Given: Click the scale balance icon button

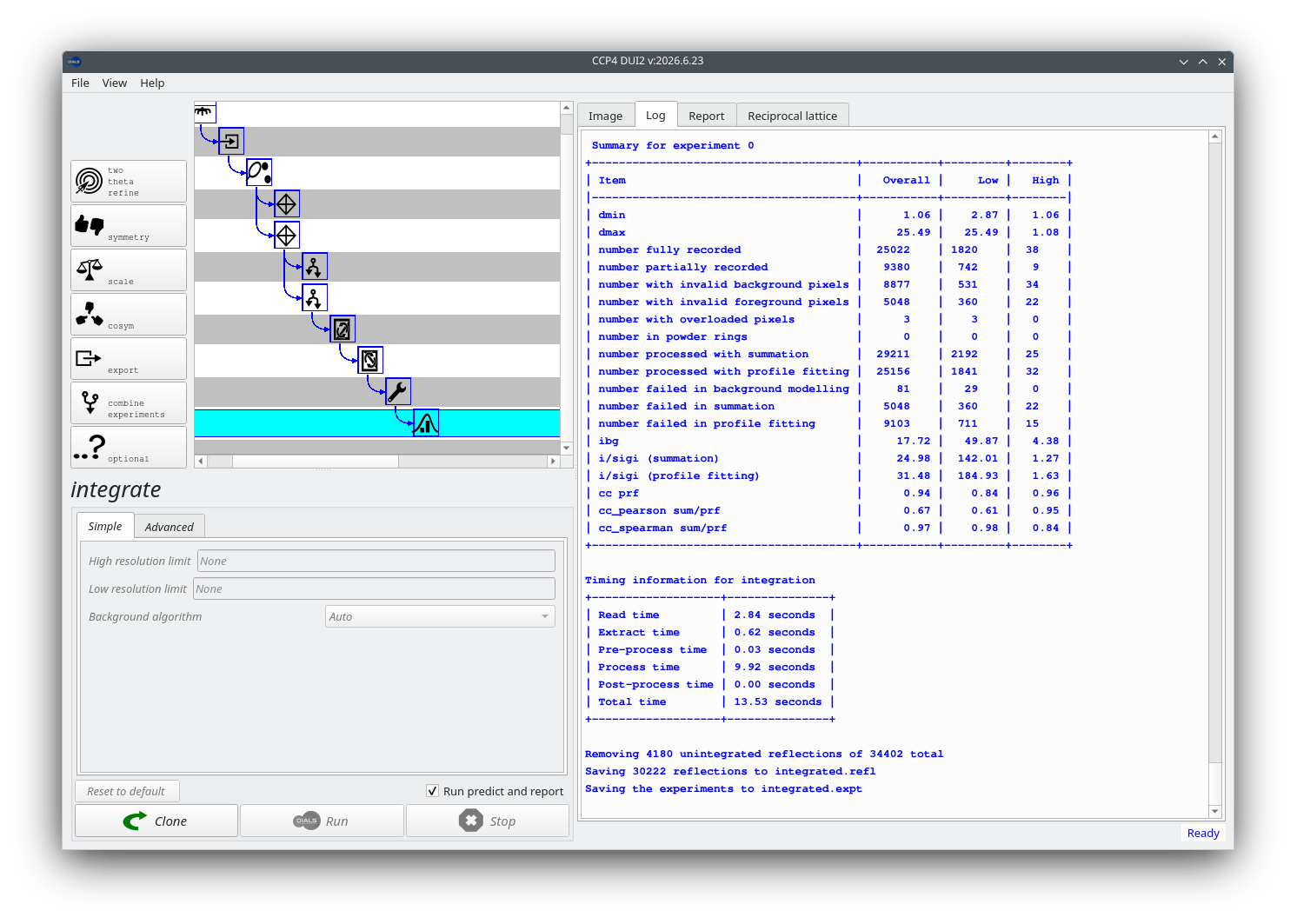Looking at the screenshot, I should pos(129,269).
